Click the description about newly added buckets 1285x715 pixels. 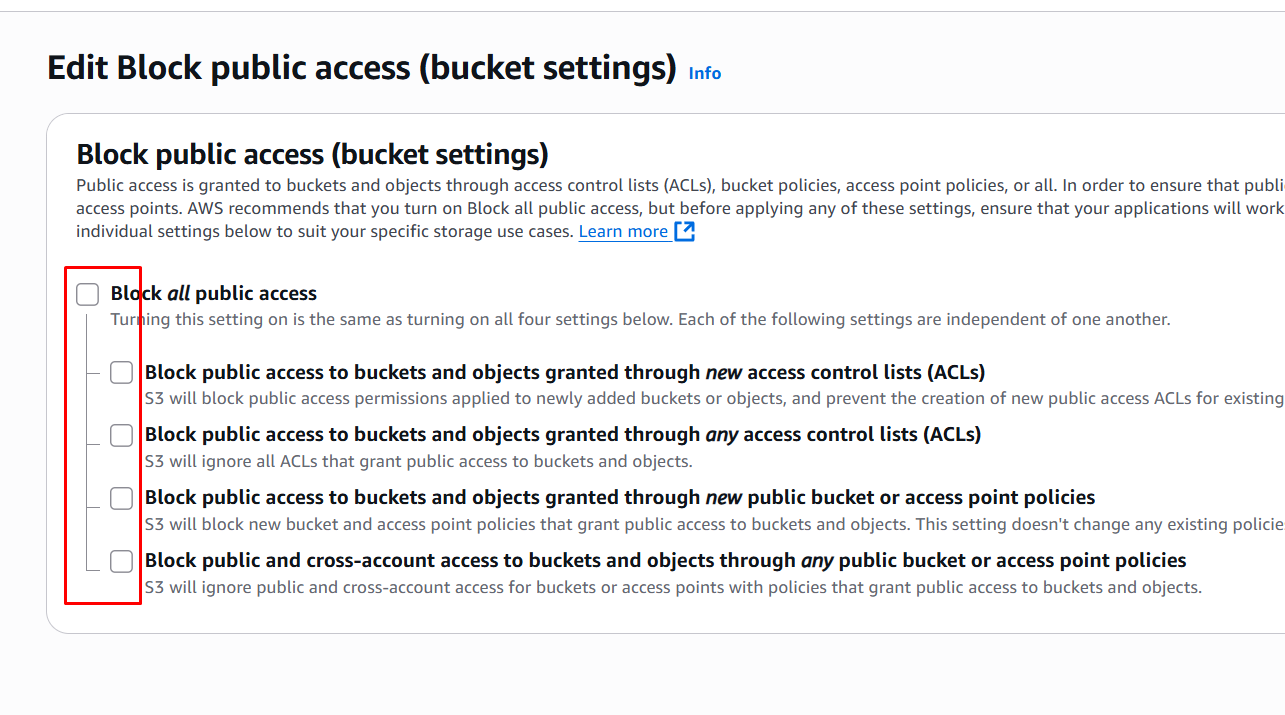pyautogui.click(x=700, y=398)
